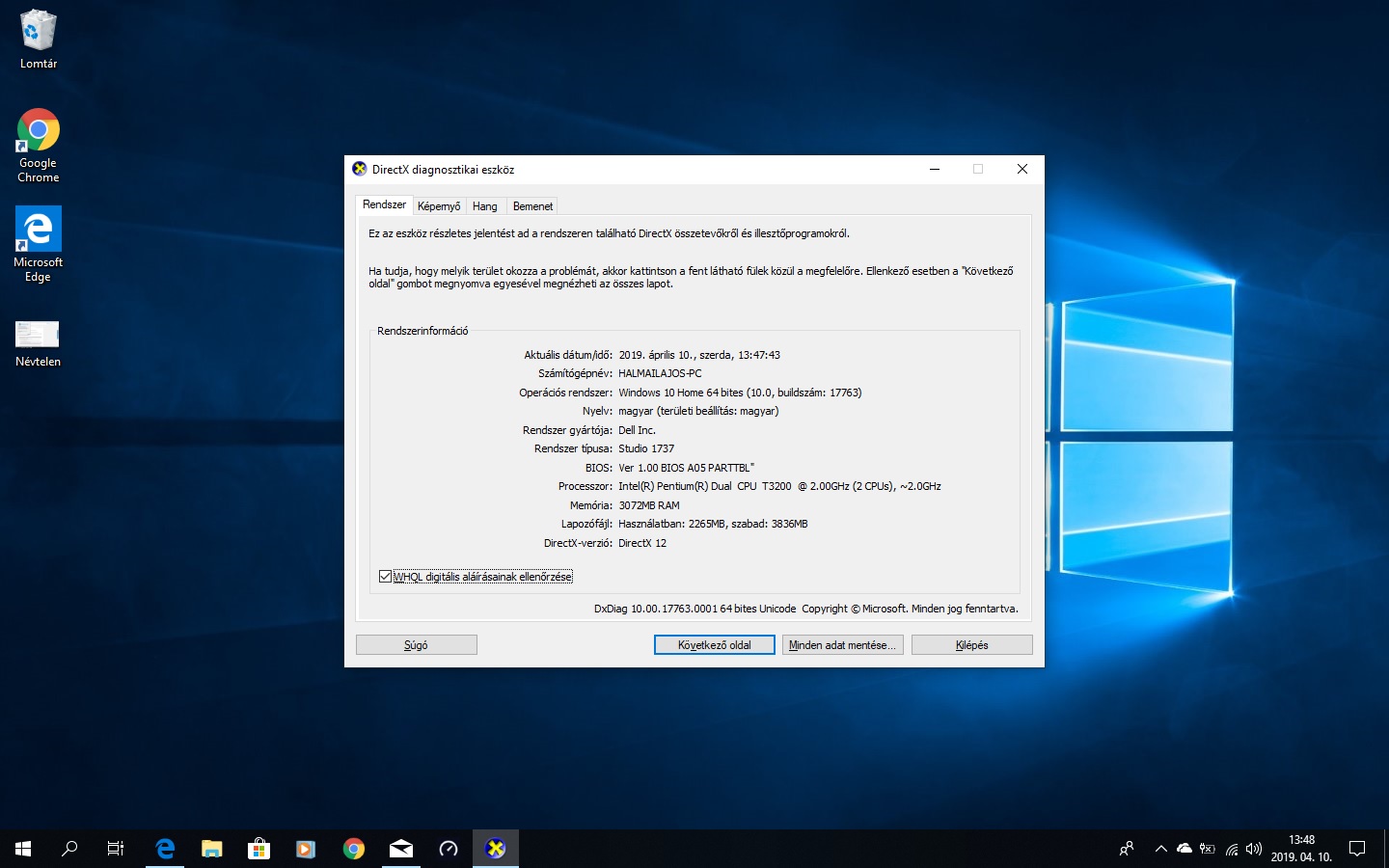Switch to the Rendszer tab
1389x868 pixels.
click(384, 204)
